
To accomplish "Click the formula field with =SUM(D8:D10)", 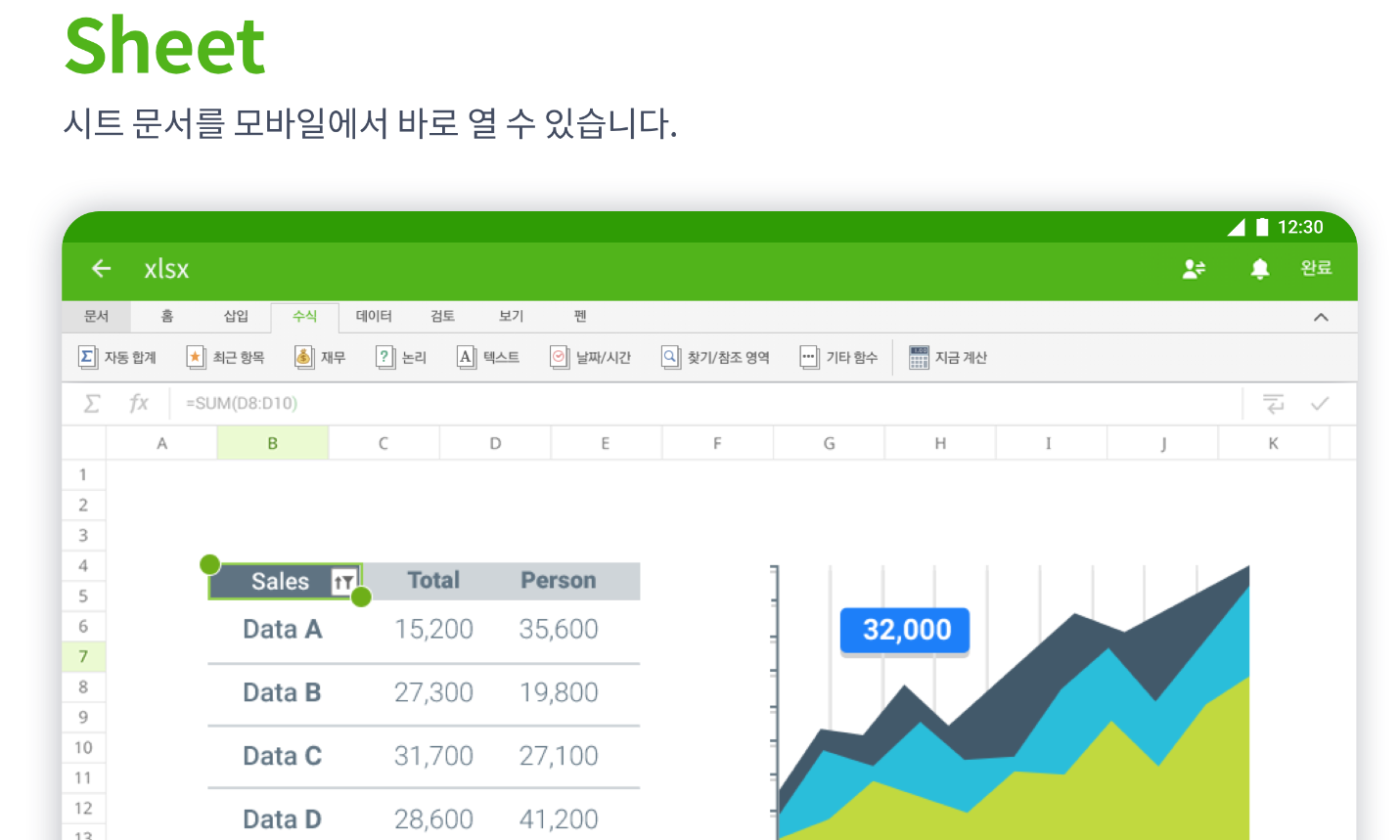I will coord(704,403).
